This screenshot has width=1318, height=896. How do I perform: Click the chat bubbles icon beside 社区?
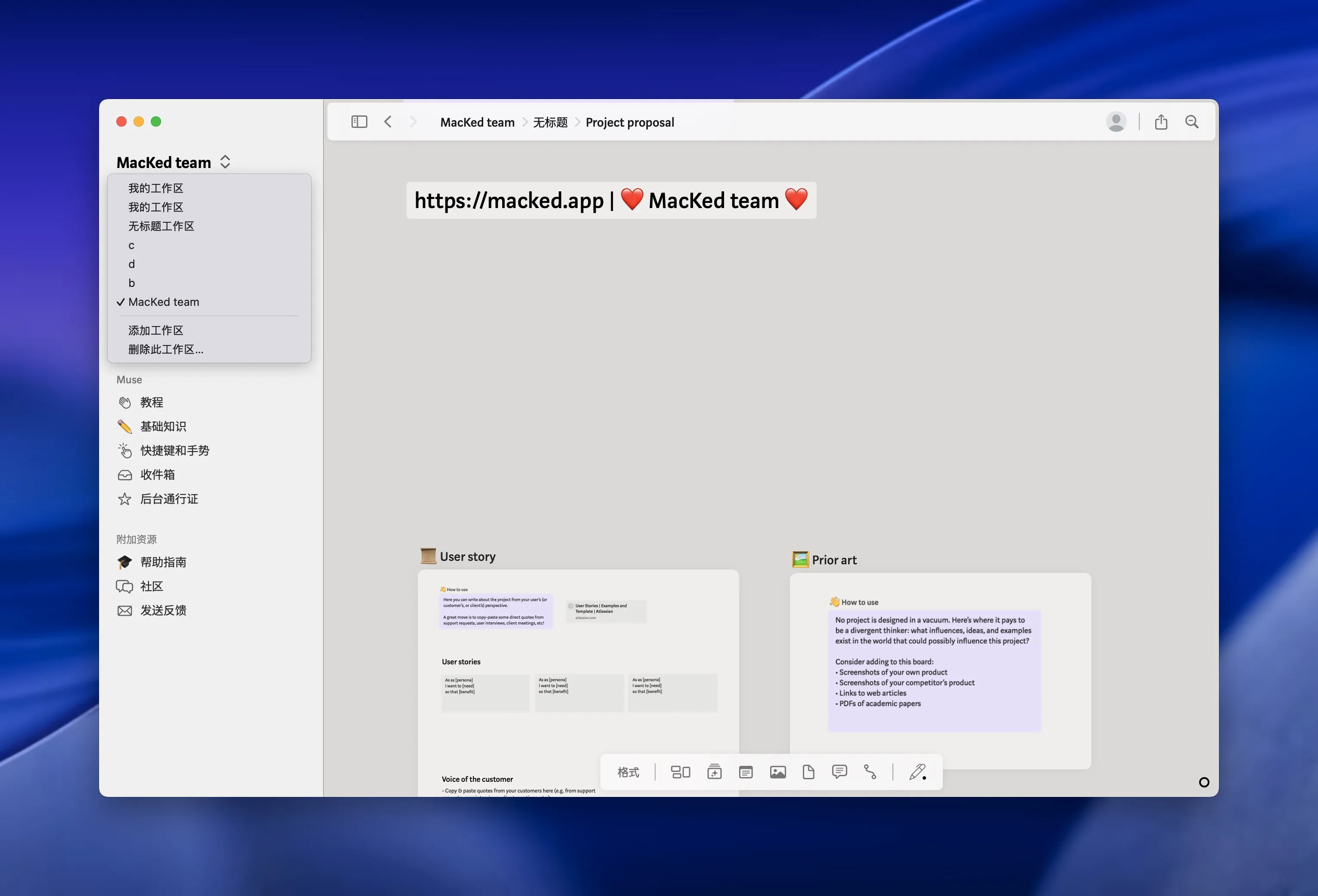pos(125,586)
